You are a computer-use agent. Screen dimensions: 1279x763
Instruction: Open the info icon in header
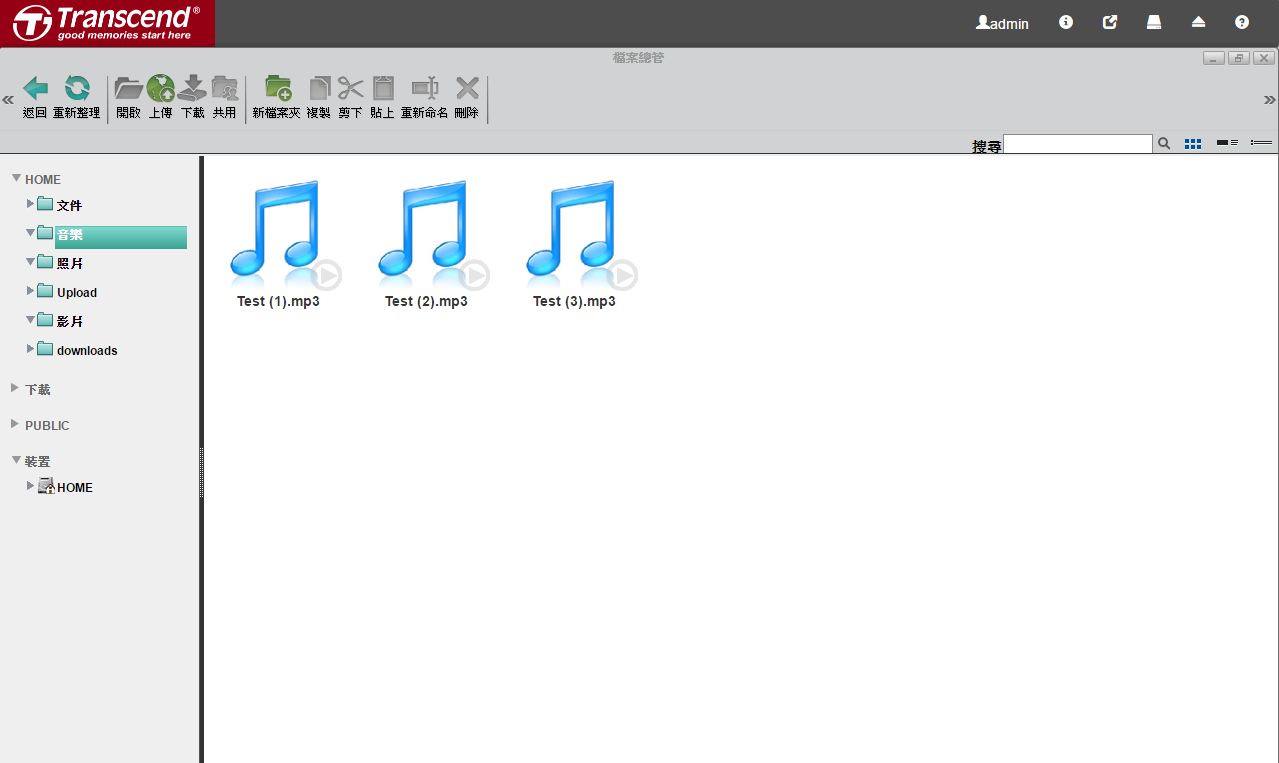click(x=1066, y=22)
